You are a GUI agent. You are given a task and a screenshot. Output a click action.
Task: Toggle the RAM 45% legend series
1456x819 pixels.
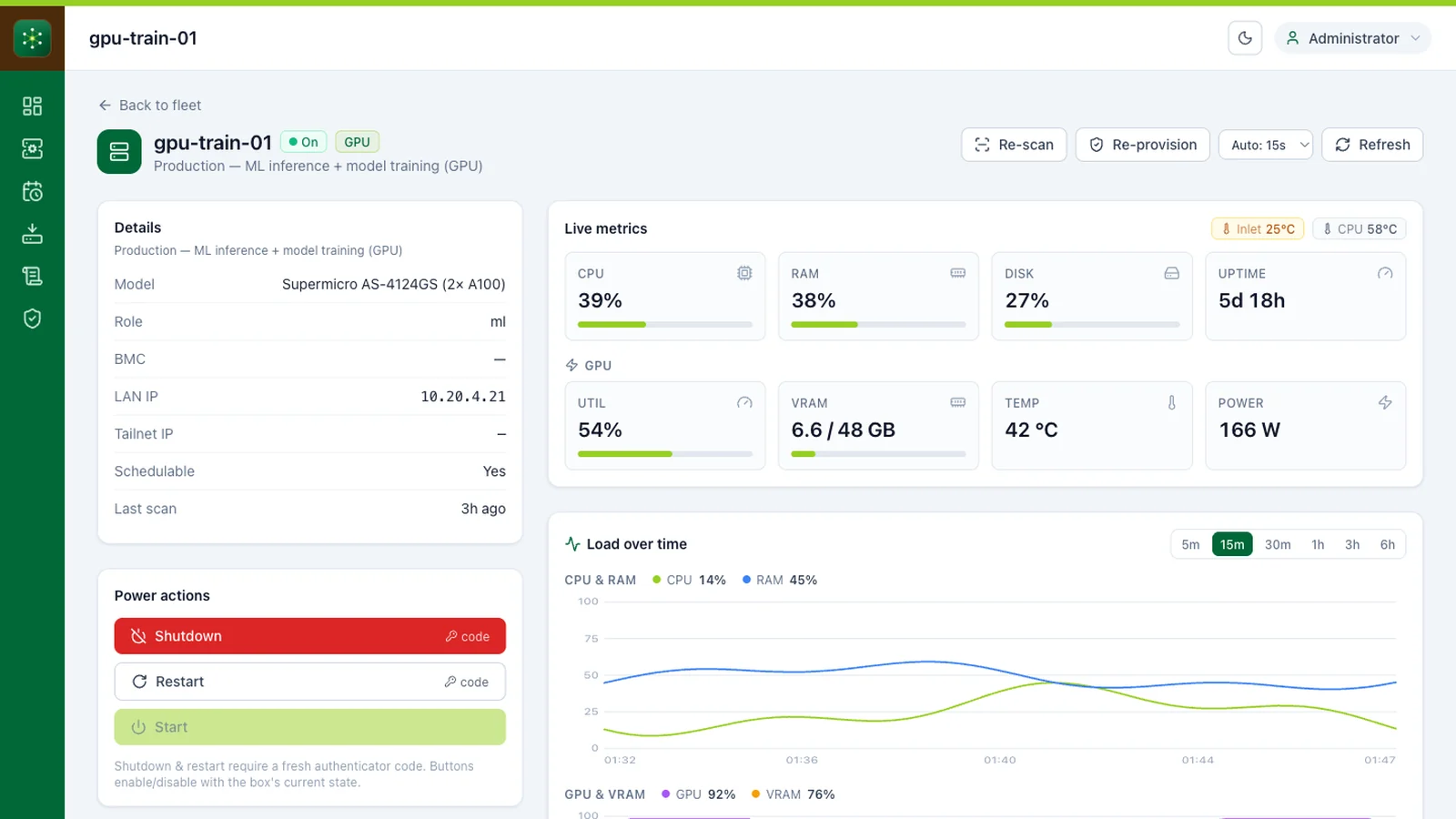pyautogui.click(x=780, y=580)
